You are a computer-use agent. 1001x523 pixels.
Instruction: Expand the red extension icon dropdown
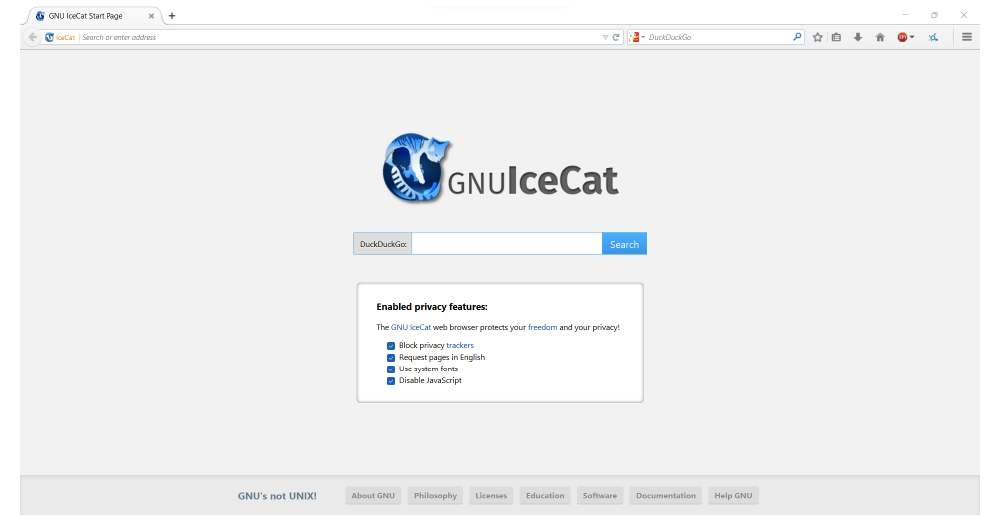(x=906, y=37)
